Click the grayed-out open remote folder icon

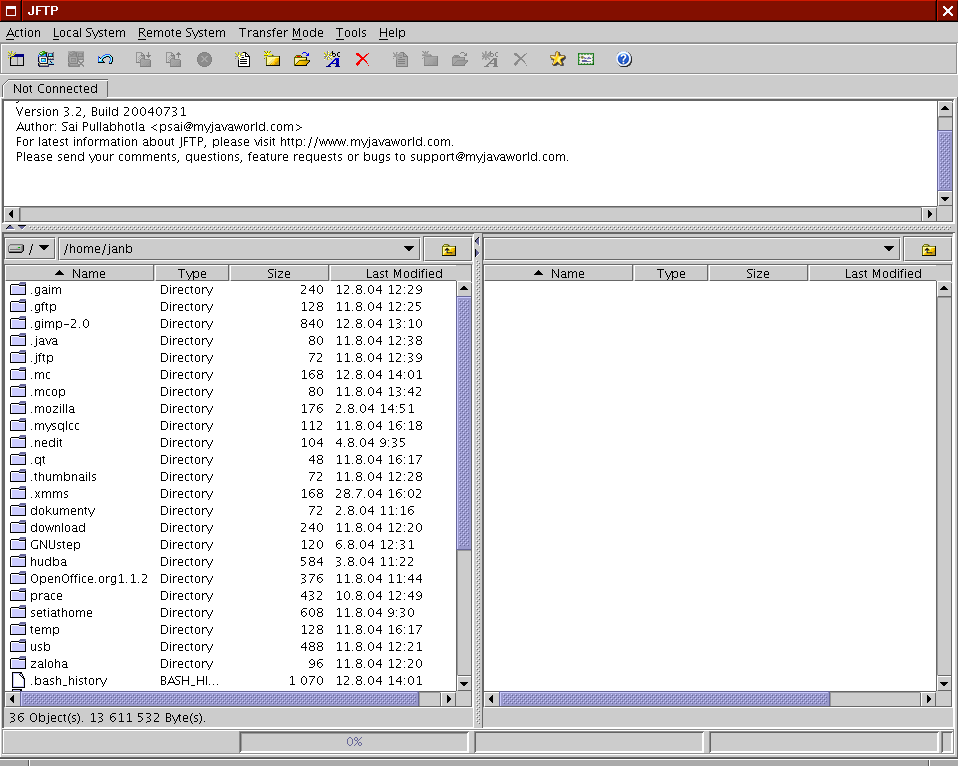point(460,59)
